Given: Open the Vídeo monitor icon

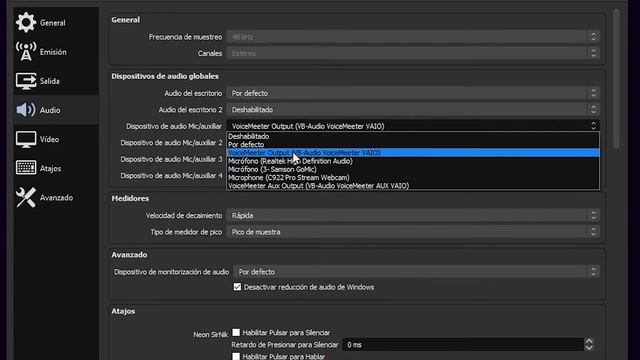Looking at the screenshot, I should coord(26,139).
